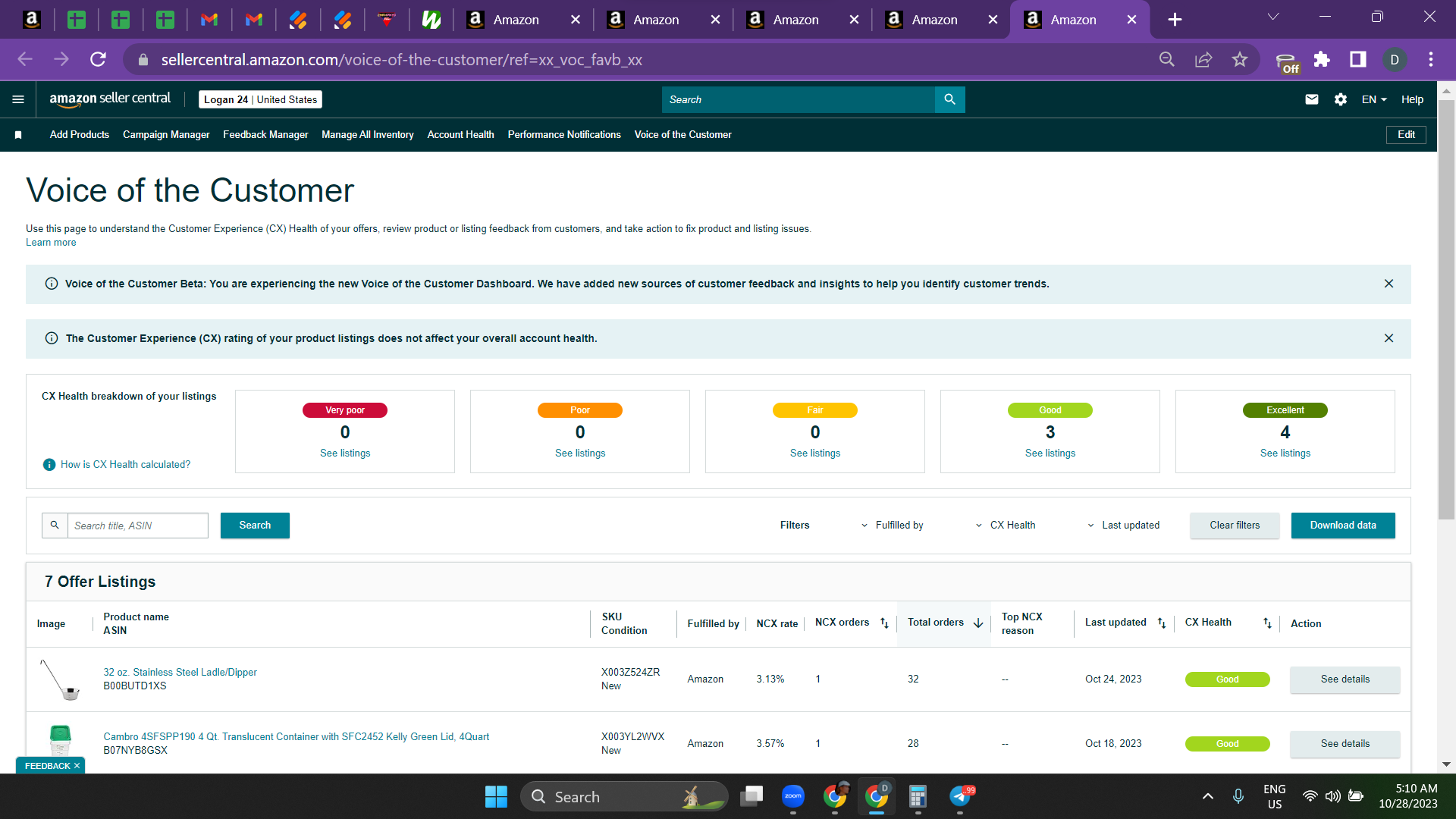Open Performance Notifications

(x=564, y=135)
